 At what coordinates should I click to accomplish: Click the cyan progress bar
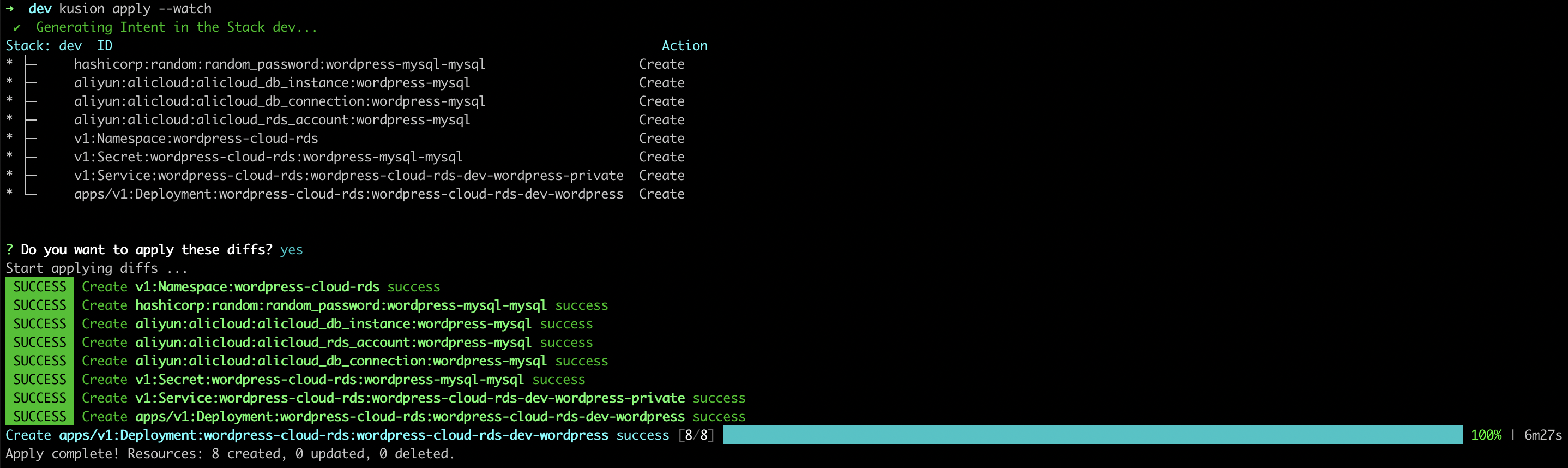coord(1092,435)
